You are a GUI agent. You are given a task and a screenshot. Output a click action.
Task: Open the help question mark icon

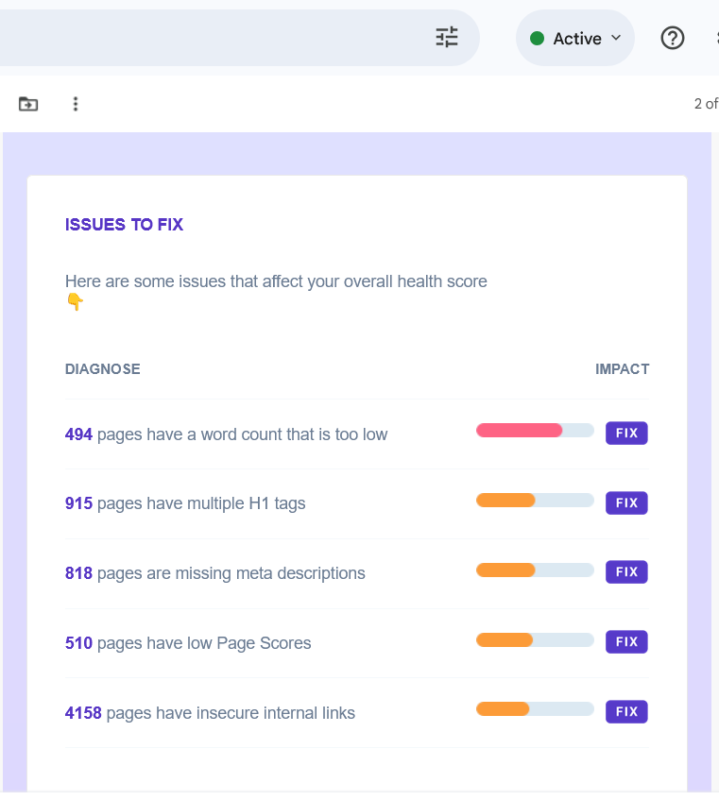tap(672, 38)
